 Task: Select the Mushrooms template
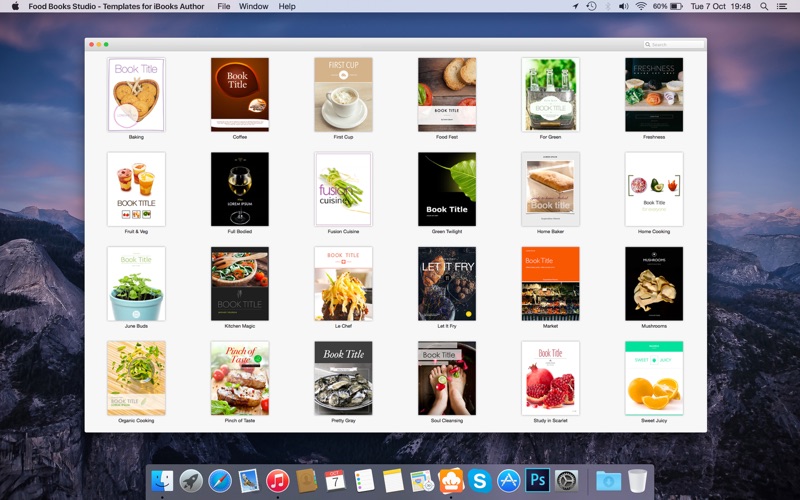point(654,284)
